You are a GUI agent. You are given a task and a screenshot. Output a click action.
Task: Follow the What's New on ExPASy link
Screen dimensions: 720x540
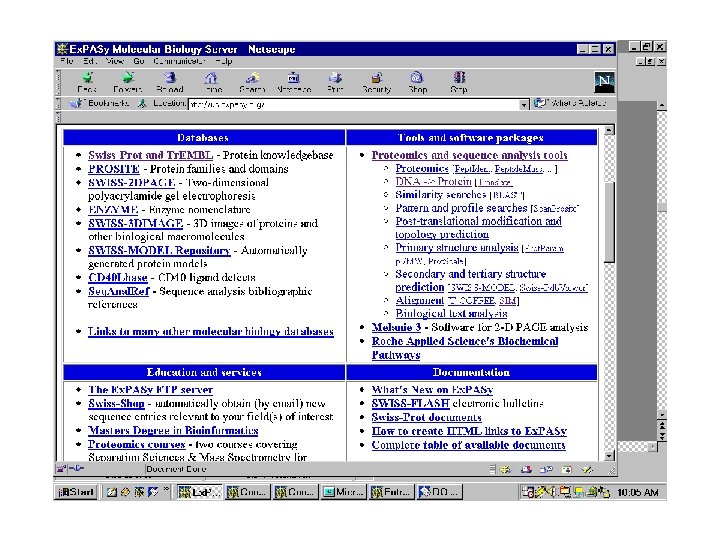coord(433,390)
